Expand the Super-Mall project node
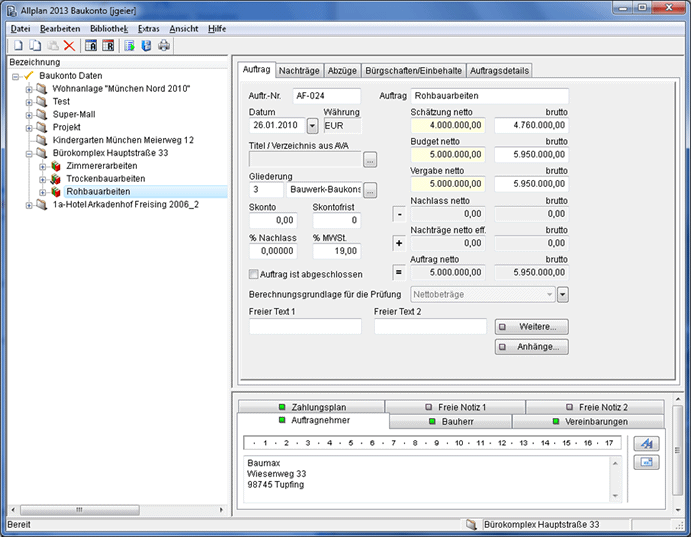This screenshot has width=694, height=540. [29, 115]
